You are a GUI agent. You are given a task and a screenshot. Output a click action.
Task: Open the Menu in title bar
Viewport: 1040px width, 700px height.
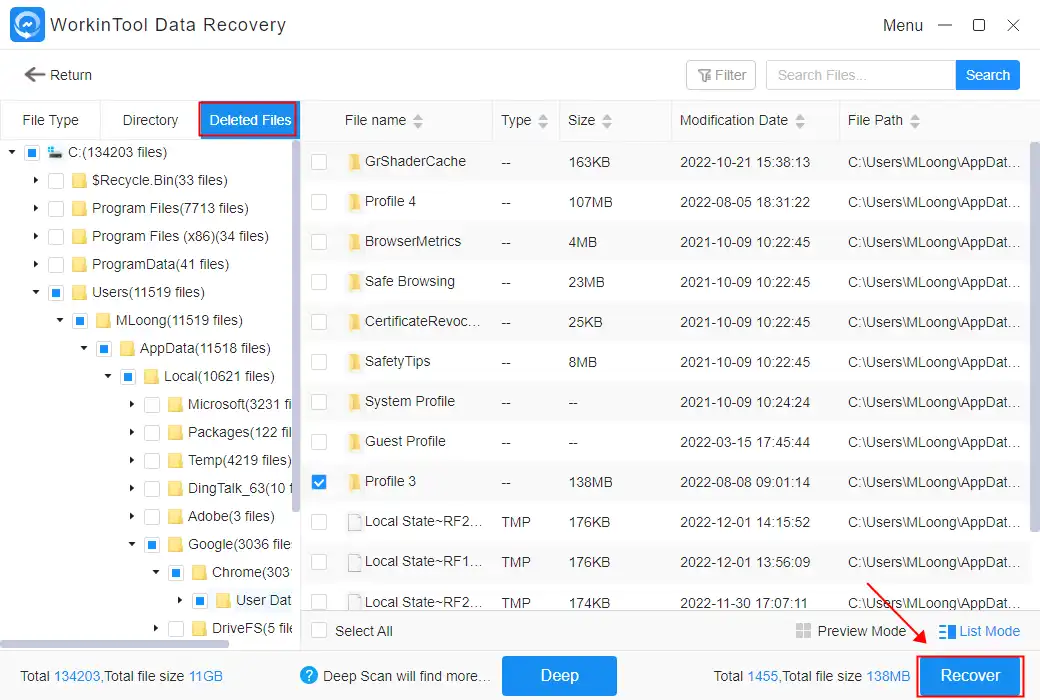(903, 25)
